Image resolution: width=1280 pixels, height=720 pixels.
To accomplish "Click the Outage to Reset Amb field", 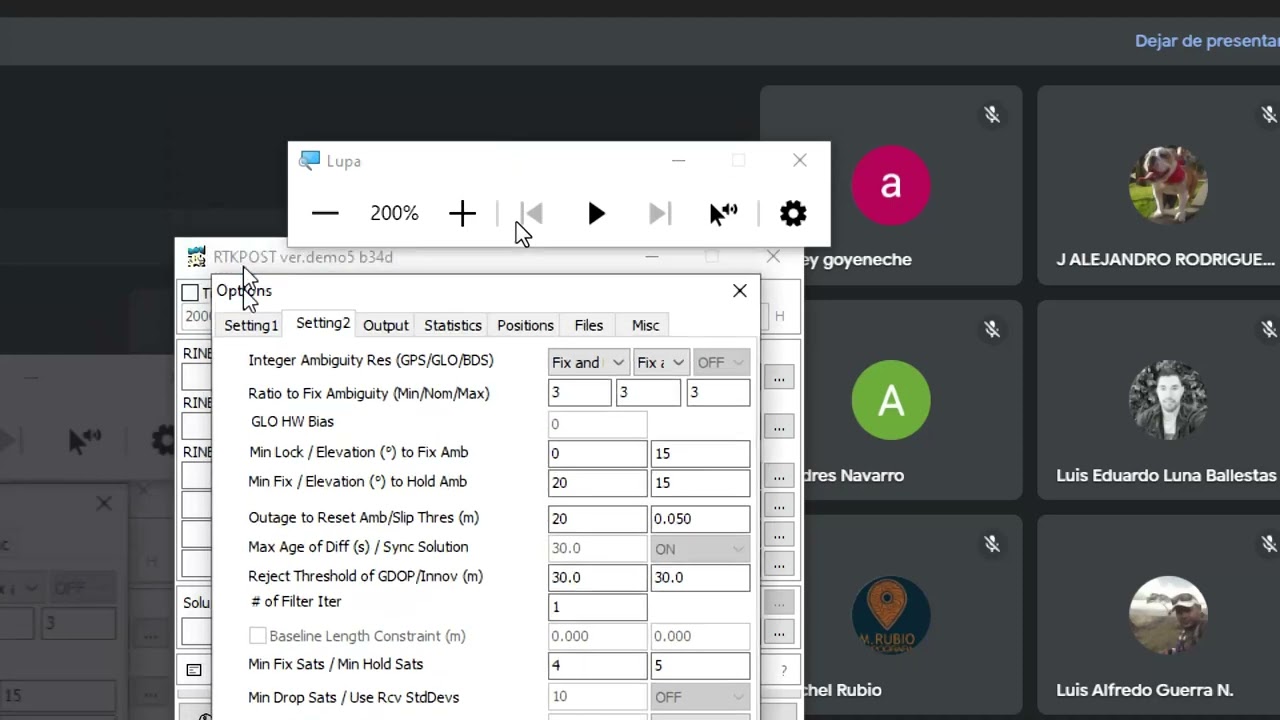I will [x=597, y=519].
